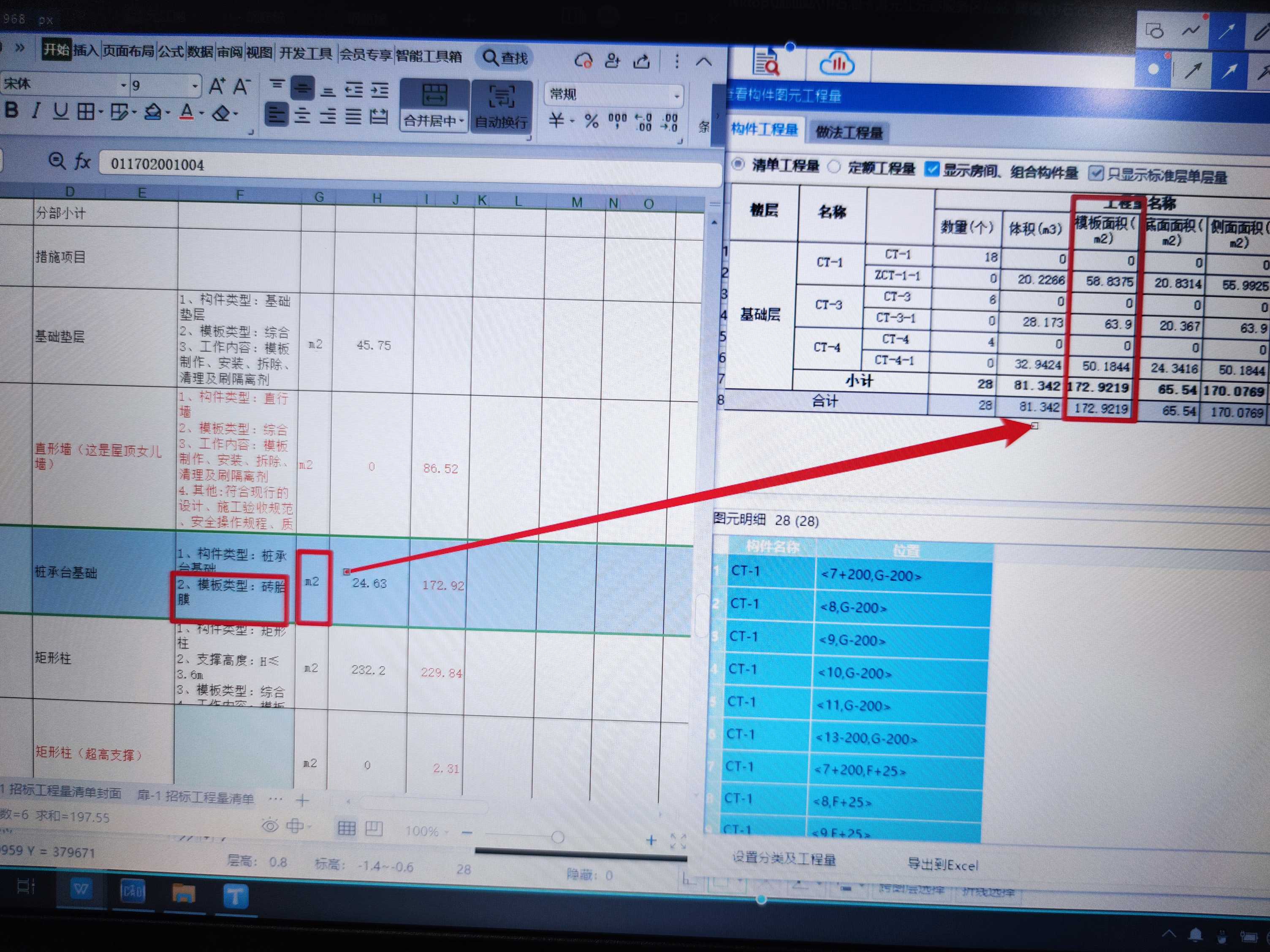1270x952 pixels.
Task: Open the 页面布局 ribbon tab
Action: coord(128,51)
